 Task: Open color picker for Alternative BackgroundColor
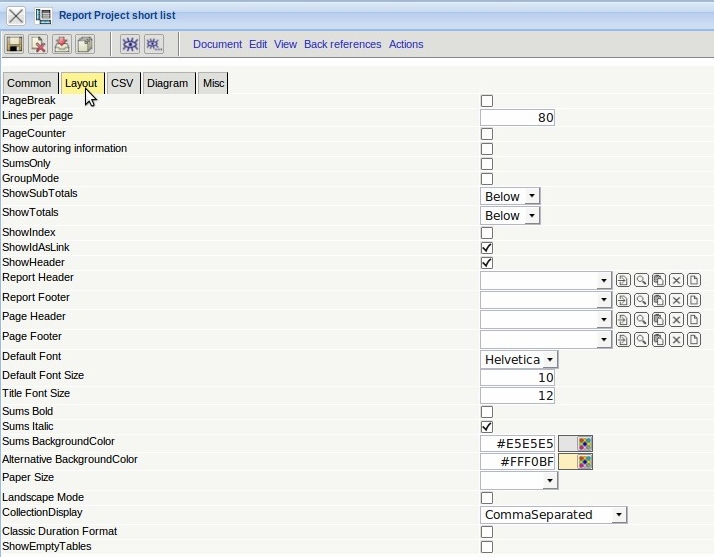coord(586,462)
